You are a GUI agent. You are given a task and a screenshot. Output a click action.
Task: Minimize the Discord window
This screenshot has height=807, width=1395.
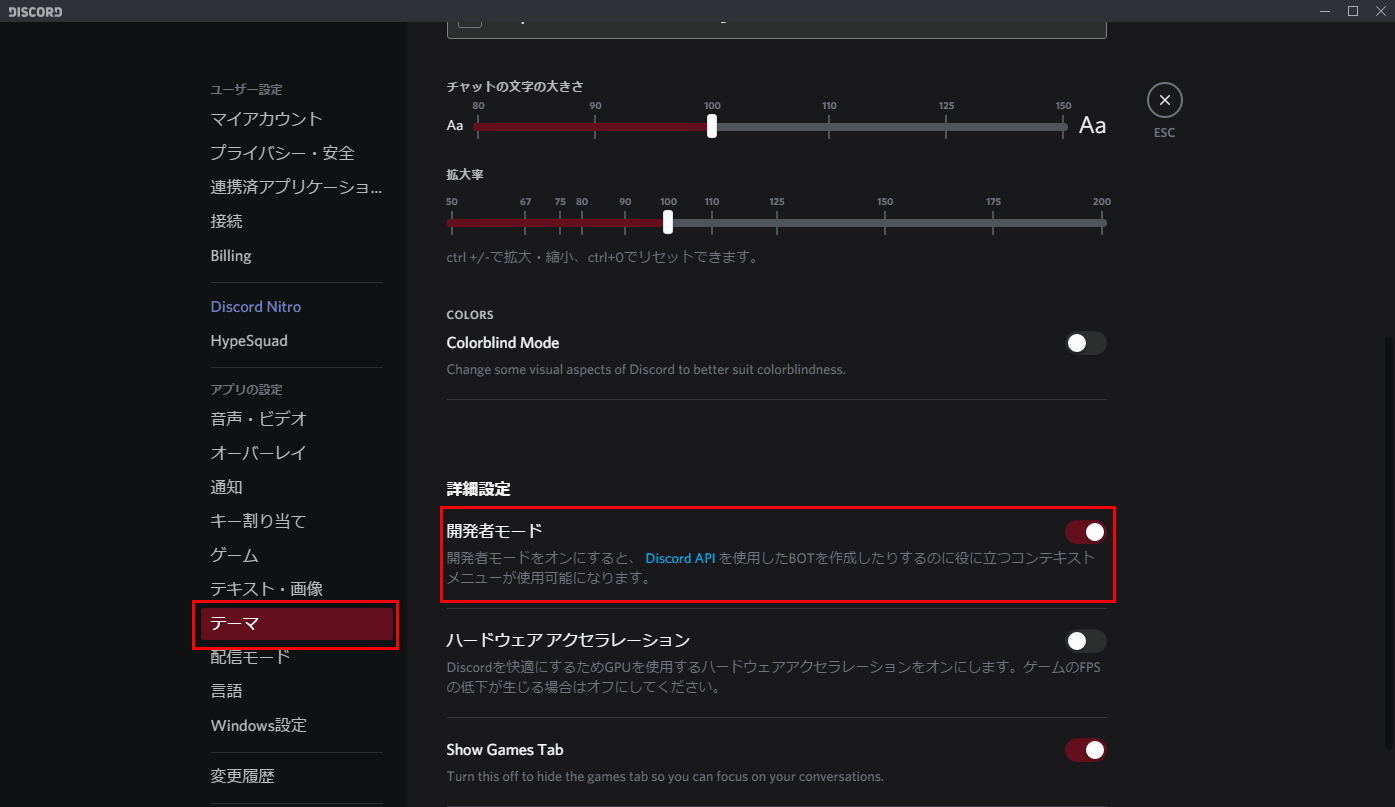tap(1325, 11)
